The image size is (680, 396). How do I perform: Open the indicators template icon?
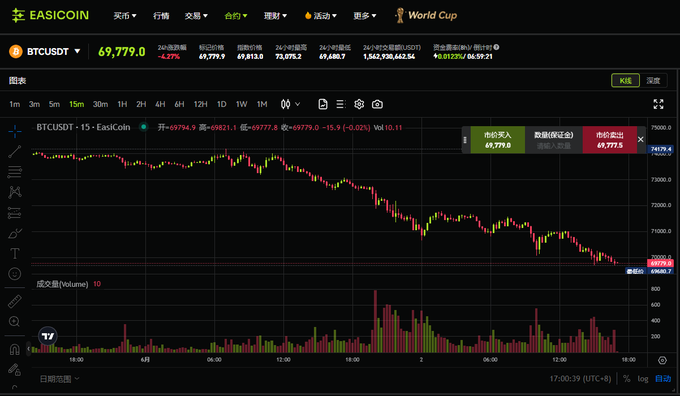323,104
